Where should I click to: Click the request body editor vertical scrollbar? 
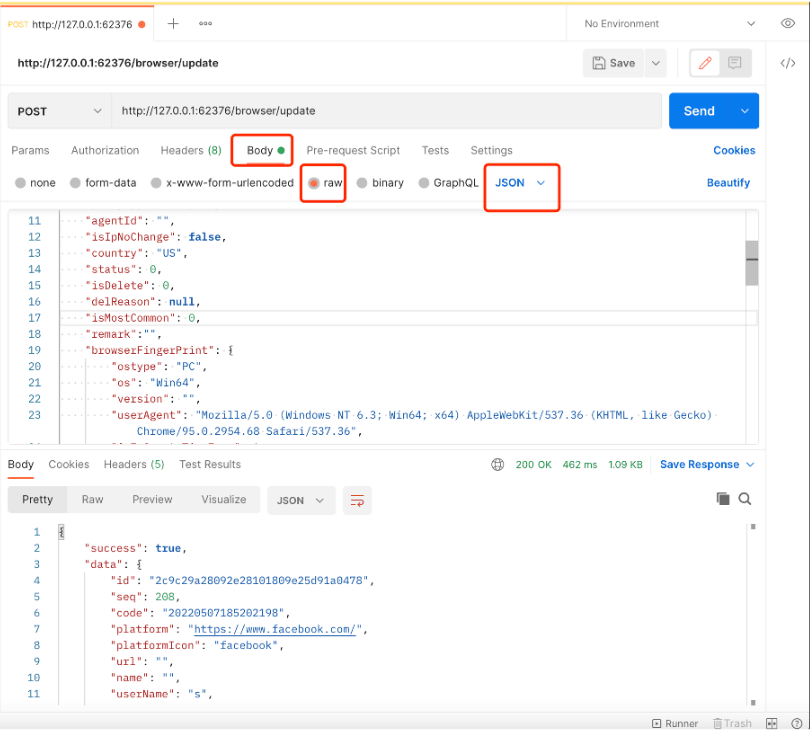tap(752, 263)
